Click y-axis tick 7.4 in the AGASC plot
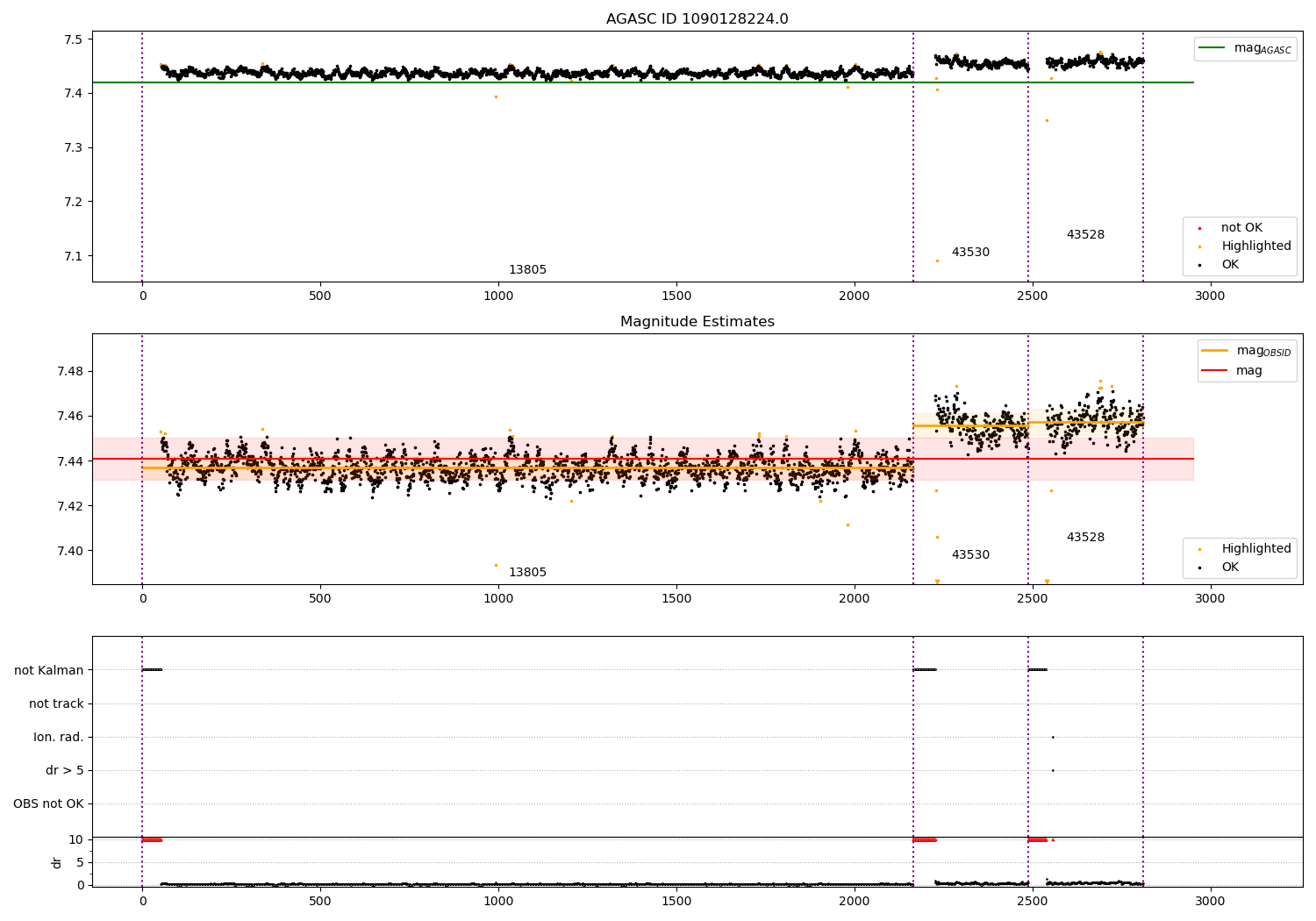 [73, 94]
